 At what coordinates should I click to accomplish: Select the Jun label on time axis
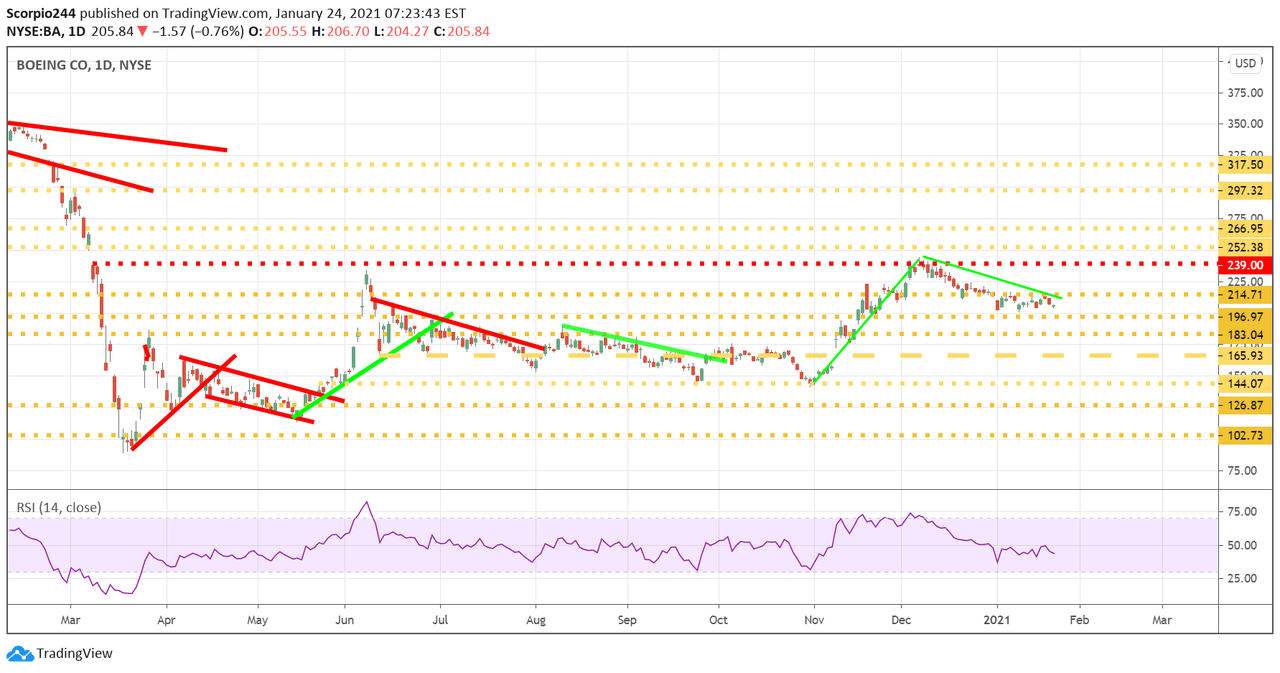point(345,620)
